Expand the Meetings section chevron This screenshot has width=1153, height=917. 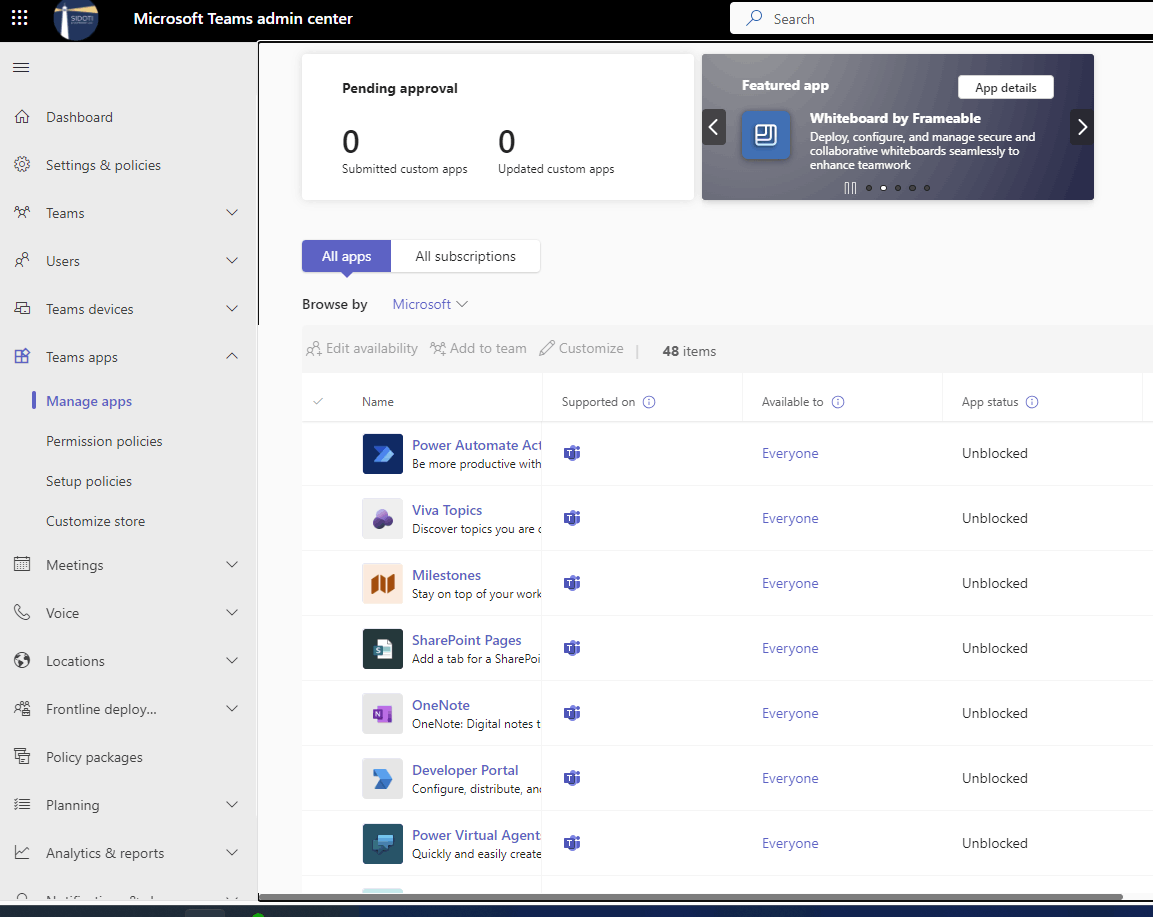click(232, 564)
